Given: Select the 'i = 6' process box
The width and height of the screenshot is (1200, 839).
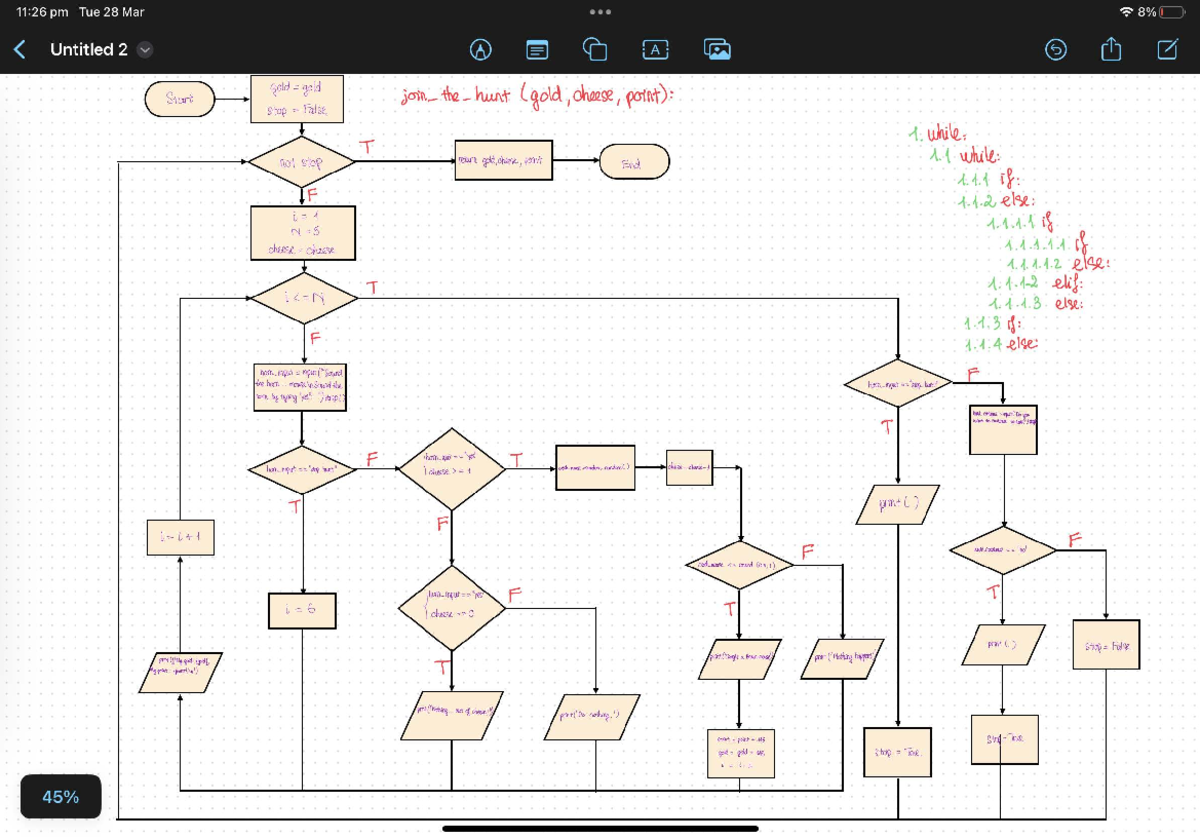Looking at the screenshot, I should (x=301, y=610).
